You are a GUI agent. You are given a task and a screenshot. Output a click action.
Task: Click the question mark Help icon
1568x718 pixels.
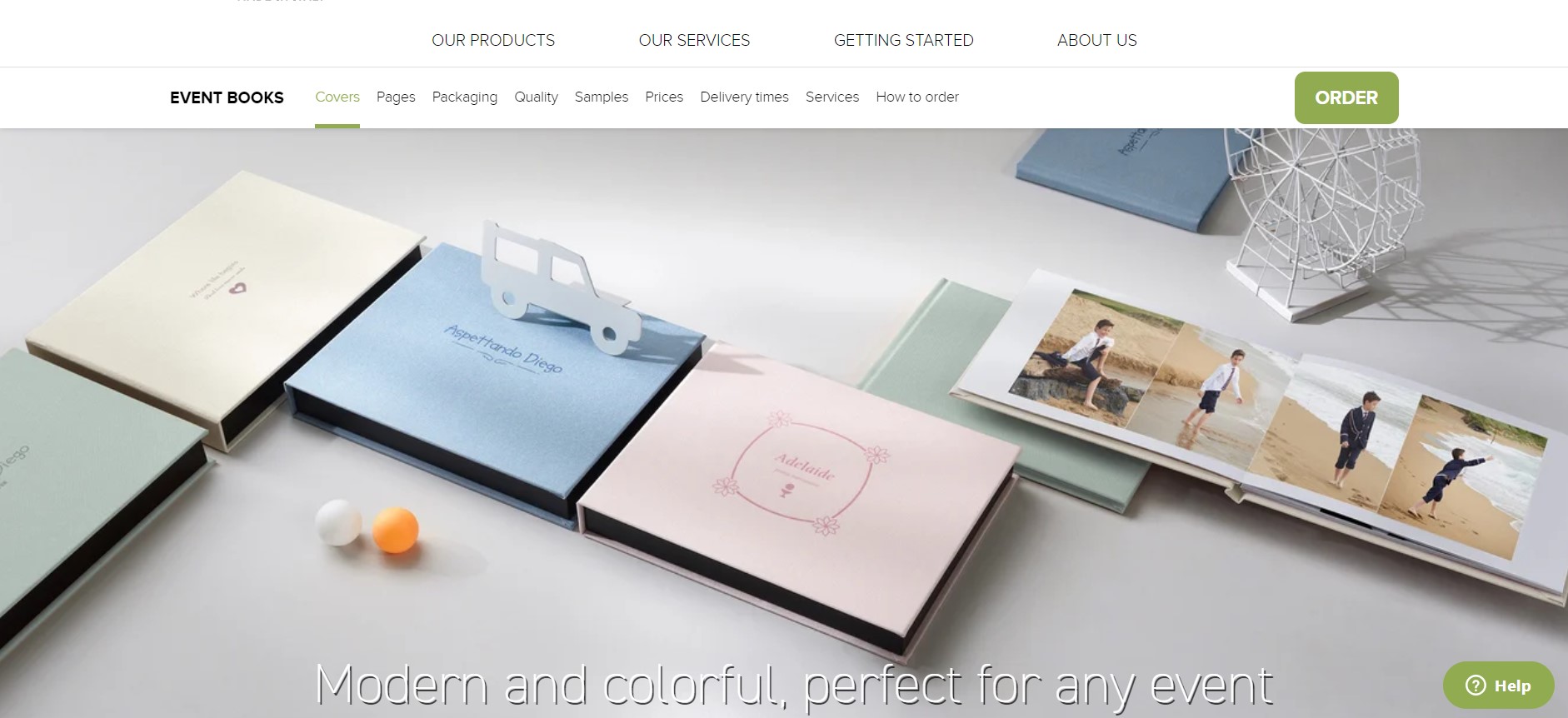point(1476,686)
